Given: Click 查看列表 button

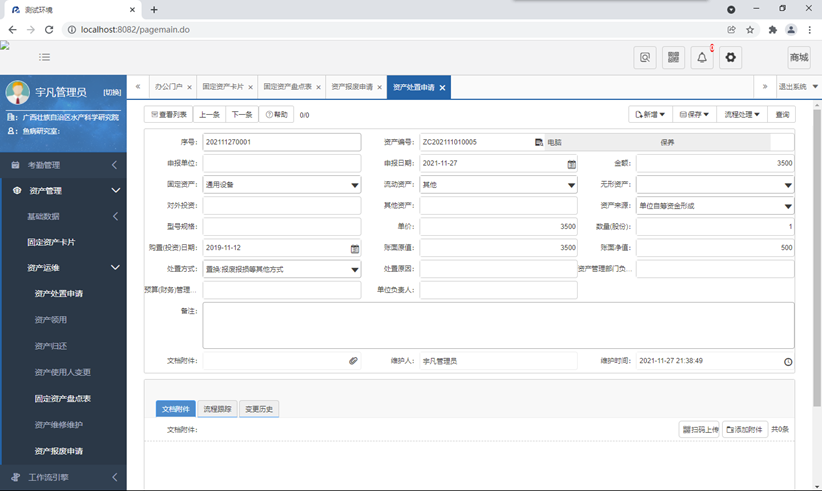Looking at the screenshot, I should (x=169, y=114).
